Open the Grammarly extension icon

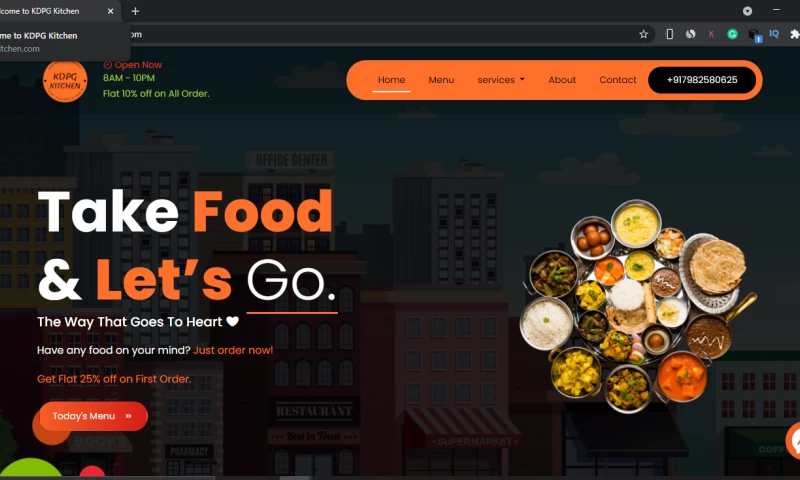tap(732, 34)
